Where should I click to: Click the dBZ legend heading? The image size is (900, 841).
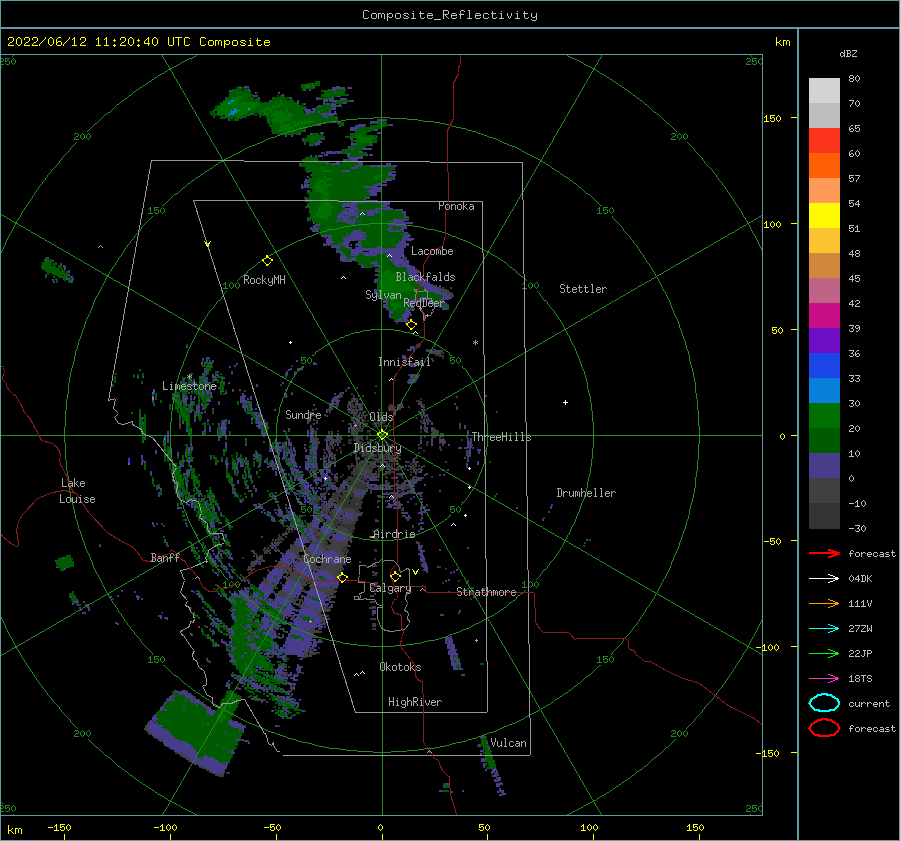pos(848,53)
